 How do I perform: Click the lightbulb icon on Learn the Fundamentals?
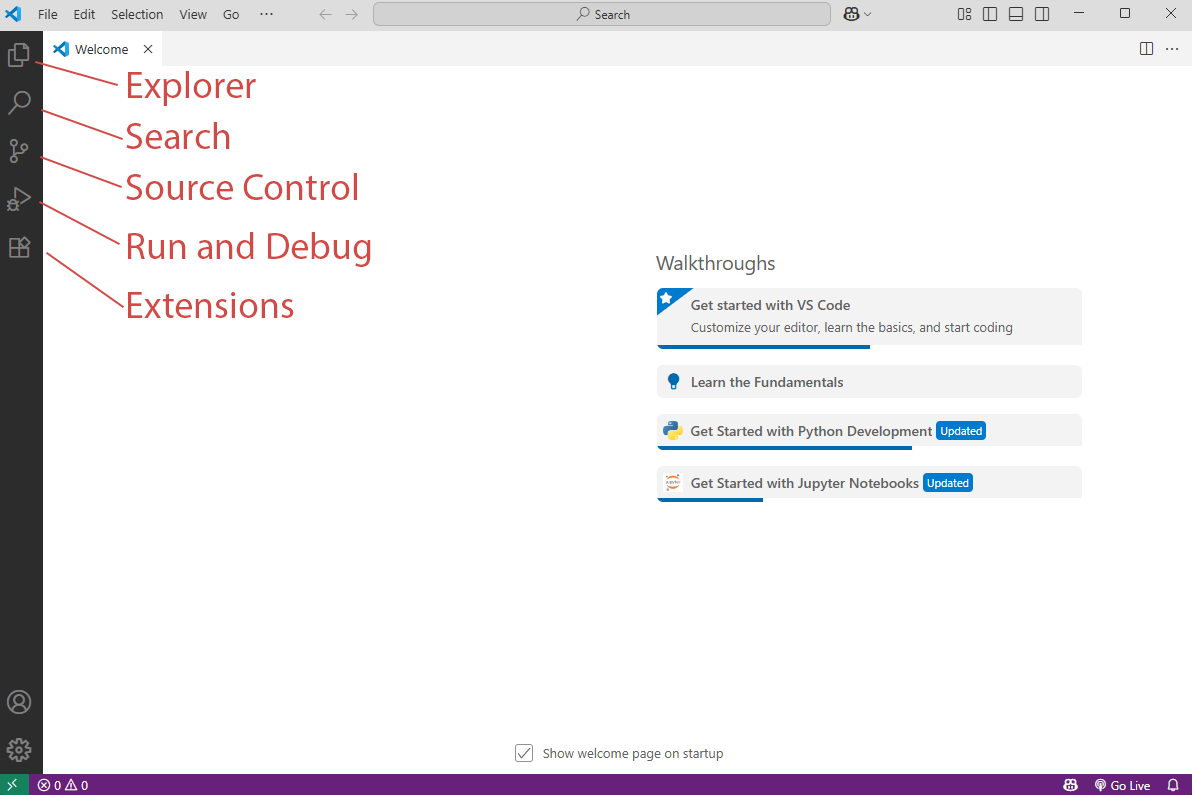(x=673, y=382)
